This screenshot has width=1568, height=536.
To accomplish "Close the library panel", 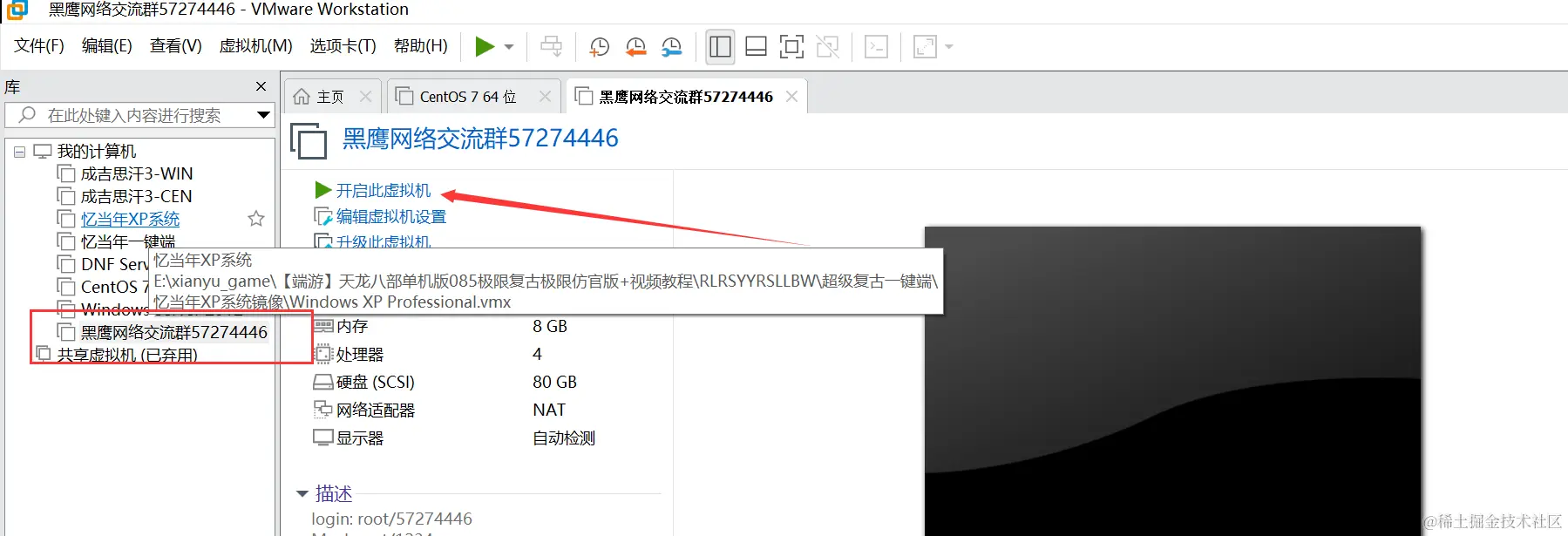I will pos(261,86).
